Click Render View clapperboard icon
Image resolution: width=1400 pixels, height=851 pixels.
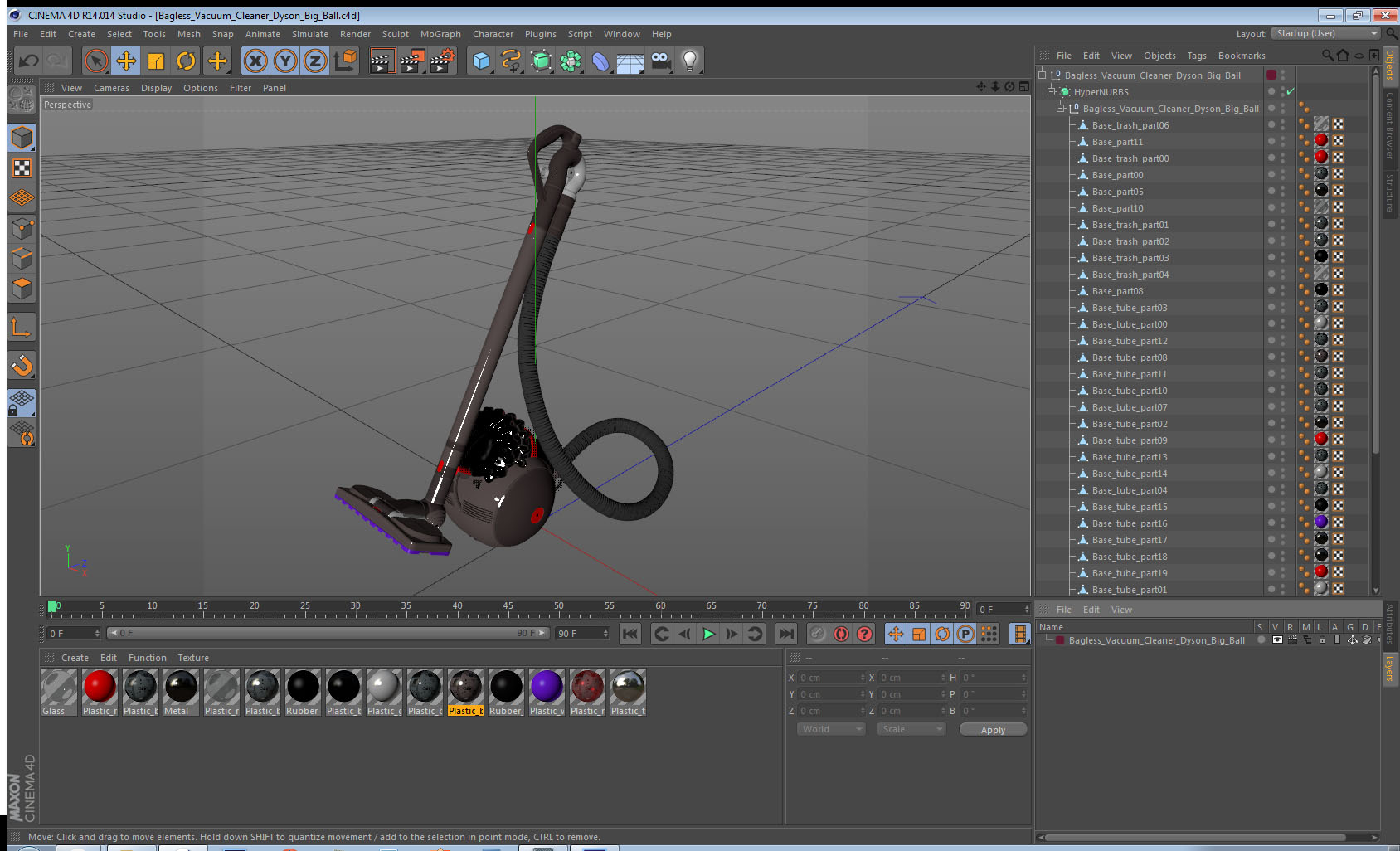point(382,61)
